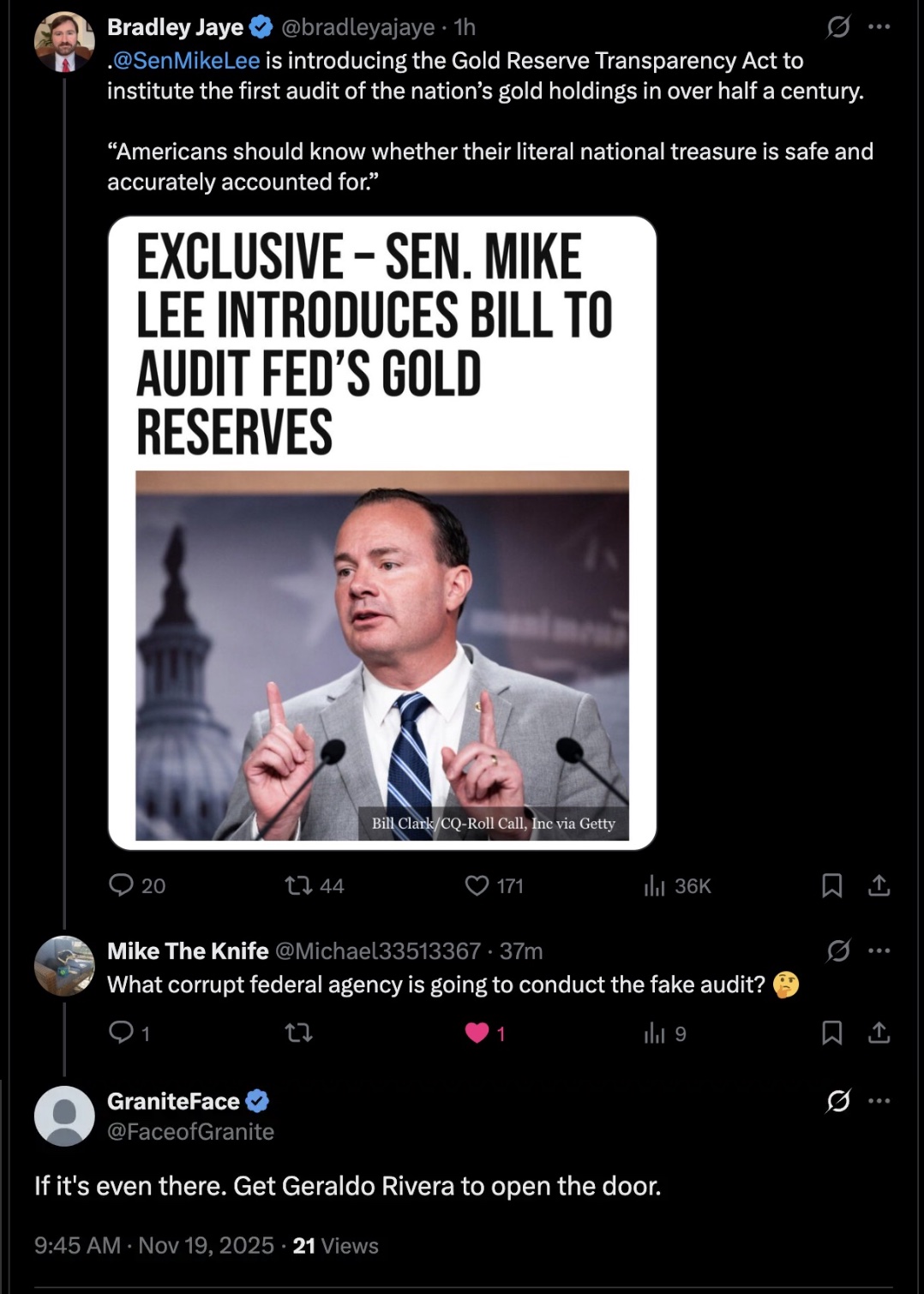The height and width of the screenshot is (1294, 924).
Task: Repost Mike The Knife's comment
Action: (299, 1033)
